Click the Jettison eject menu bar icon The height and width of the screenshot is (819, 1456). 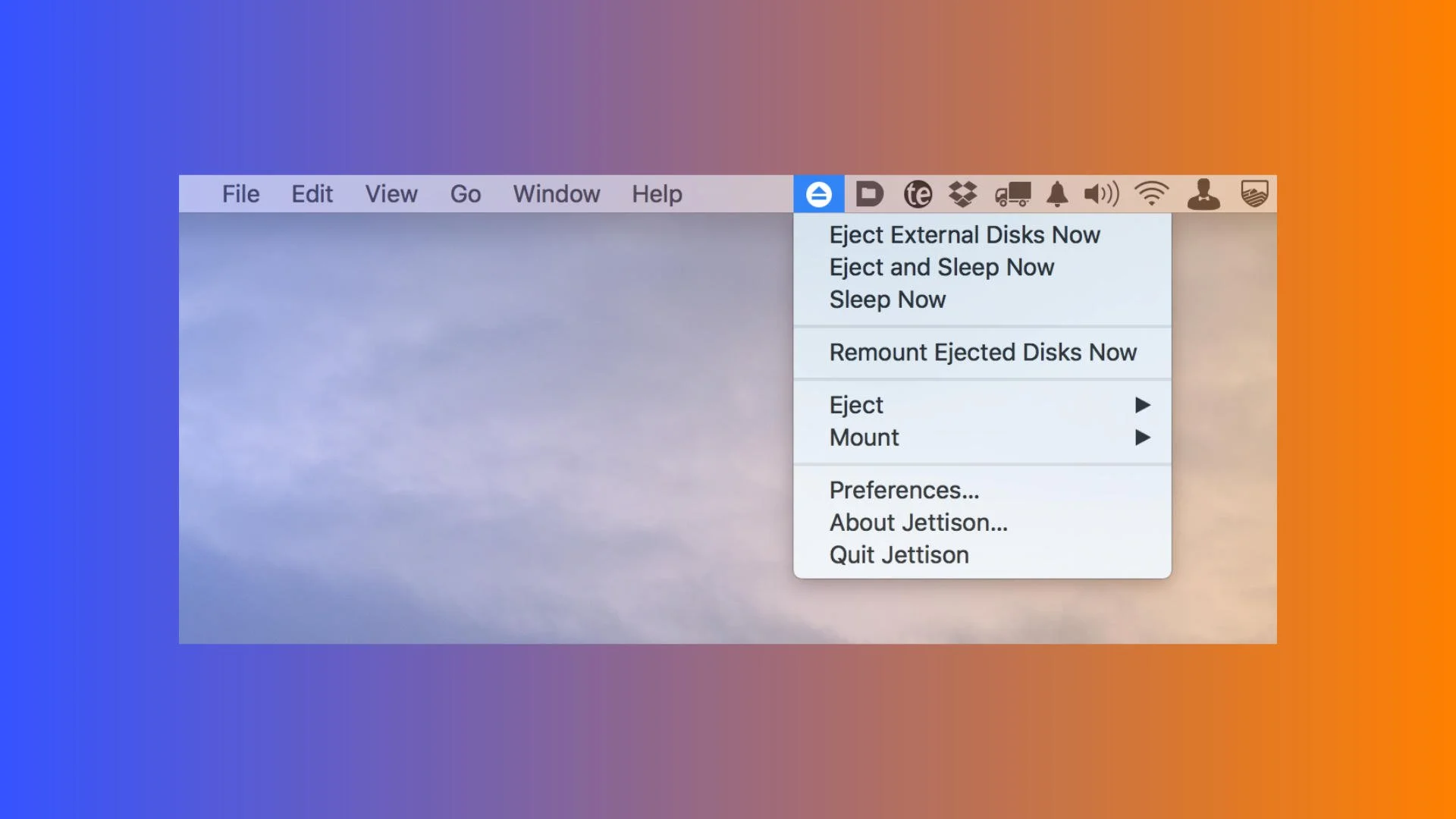point(818,194)
